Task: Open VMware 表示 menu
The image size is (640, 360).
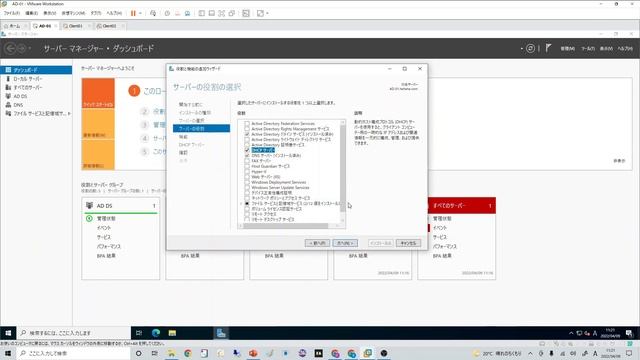Action: (50, 13)
